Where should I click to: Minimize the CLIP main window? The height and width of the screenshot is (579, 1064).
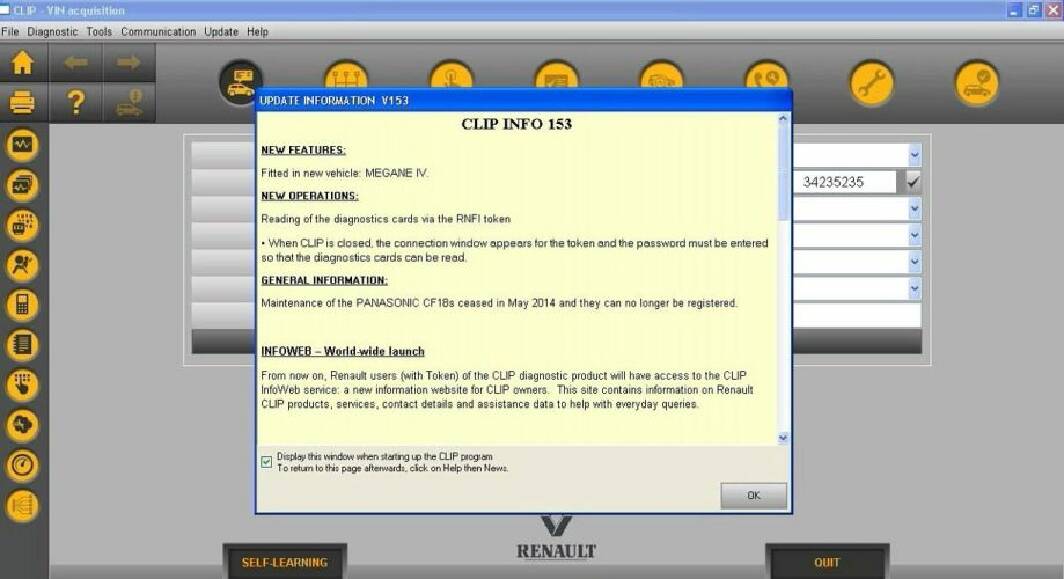tap(1014, 10)
